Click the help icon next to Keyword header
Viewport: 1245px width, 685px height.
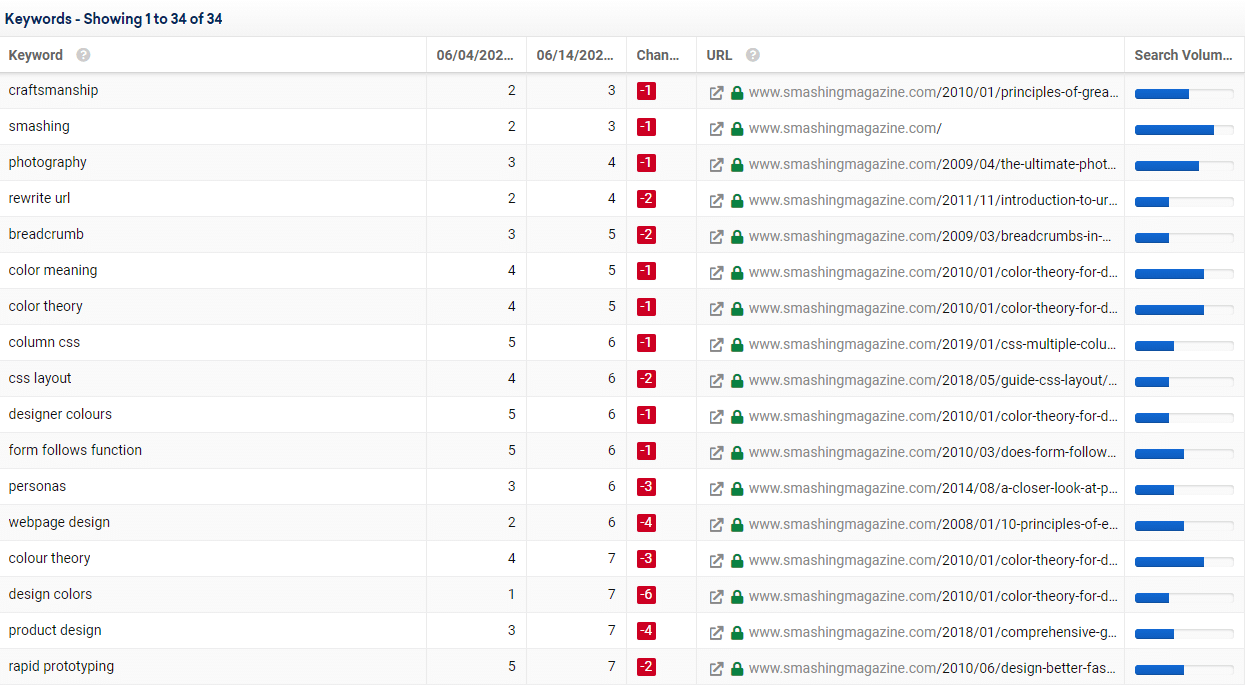click(x=83, y=55)
